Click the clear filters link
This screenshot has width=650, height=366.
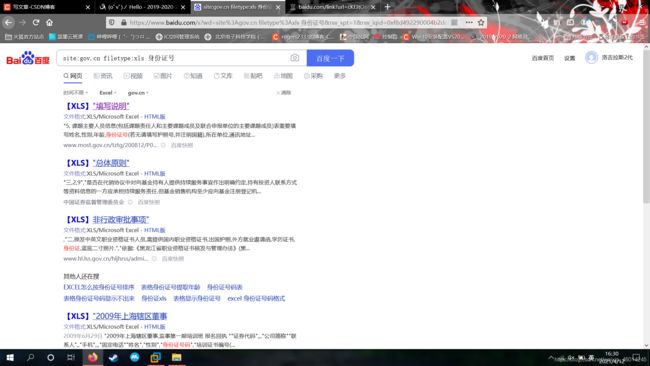284,92
